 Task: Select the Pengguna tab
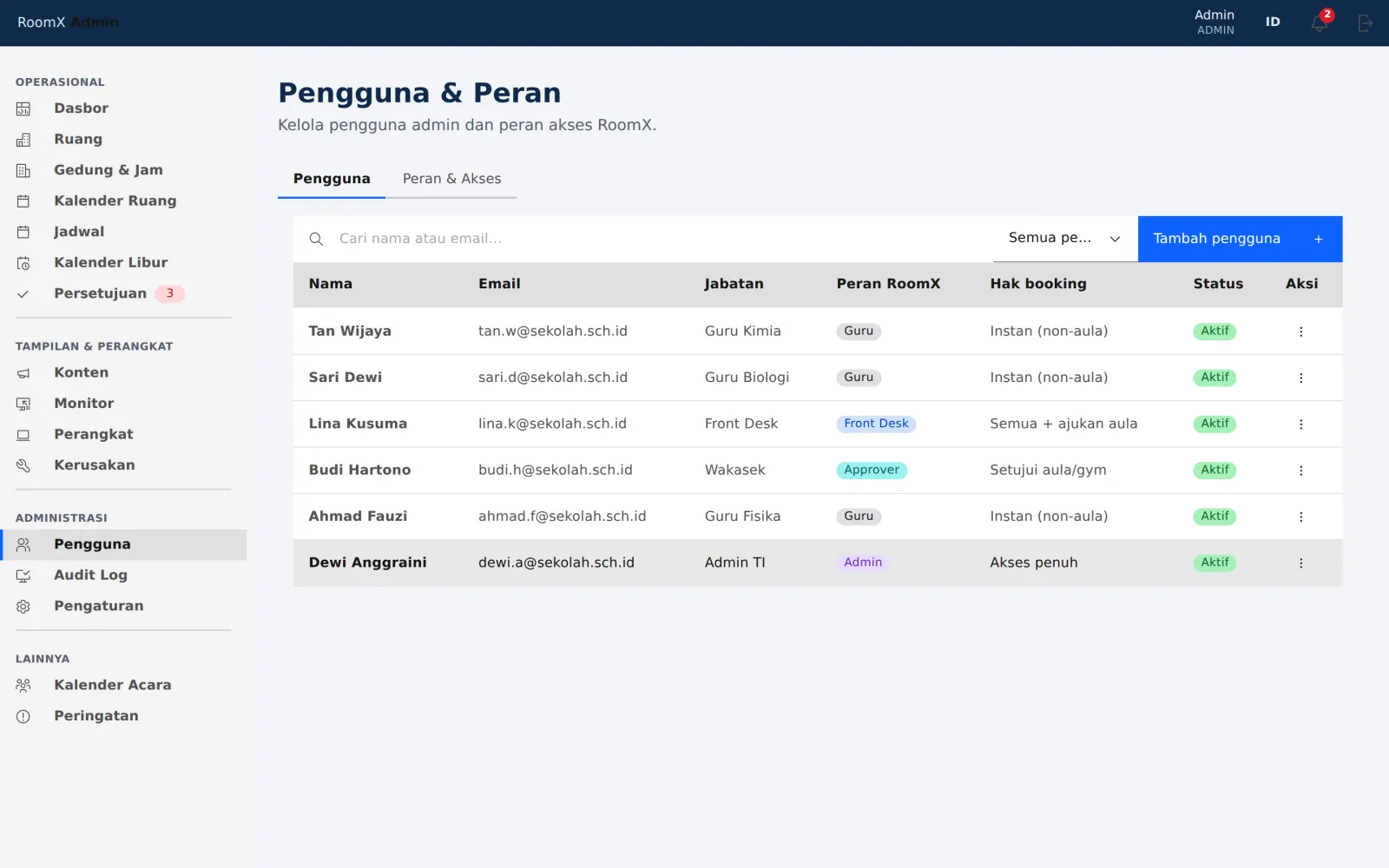(332, 179)
